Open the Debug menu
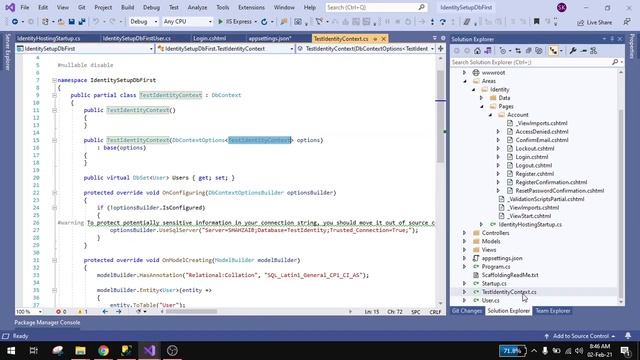 [x=151, y=7]
